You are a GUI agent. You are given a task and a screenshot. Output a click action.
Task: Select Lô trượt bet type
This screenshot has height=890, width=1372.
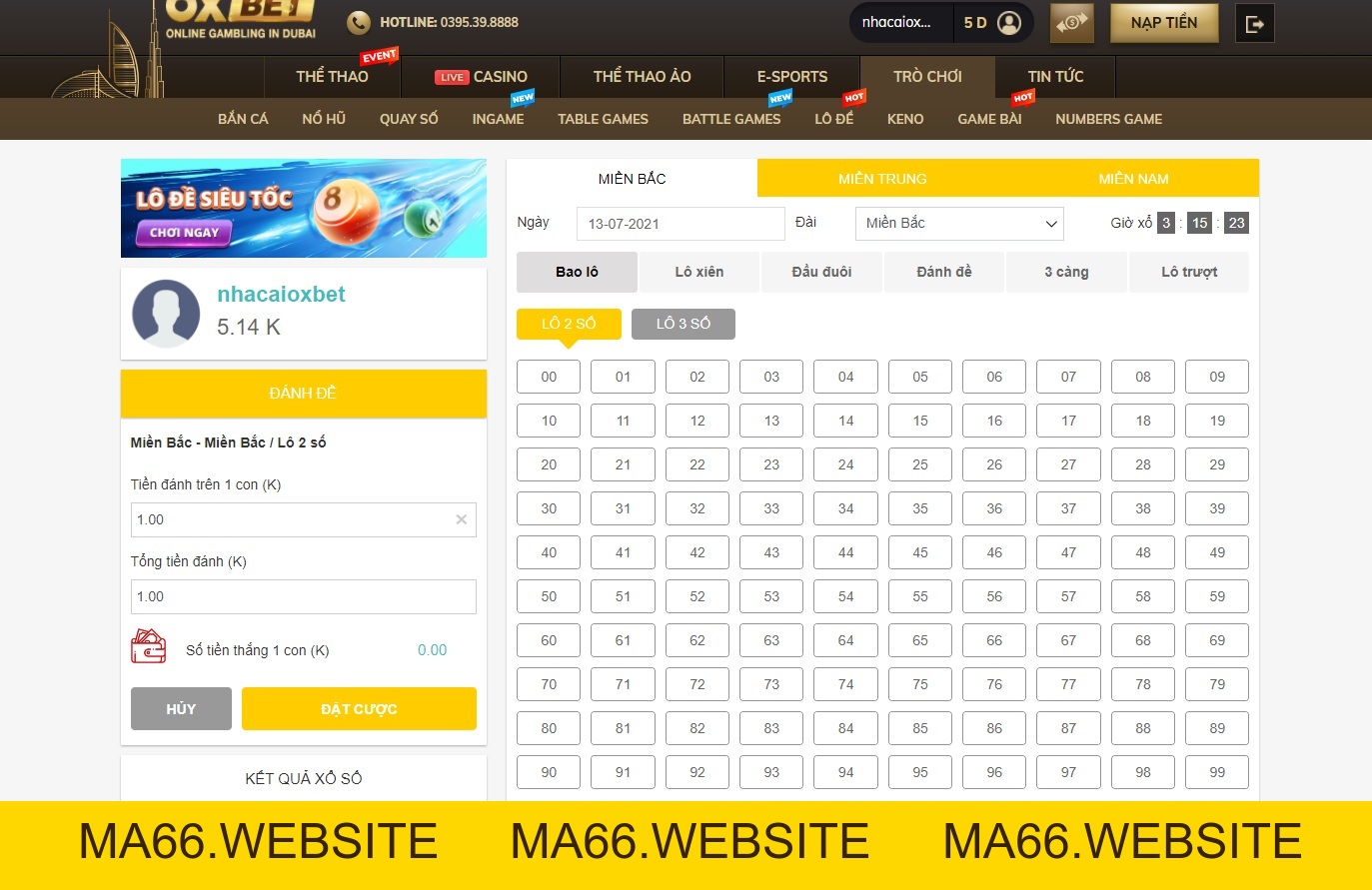[x=1189, y=272]
